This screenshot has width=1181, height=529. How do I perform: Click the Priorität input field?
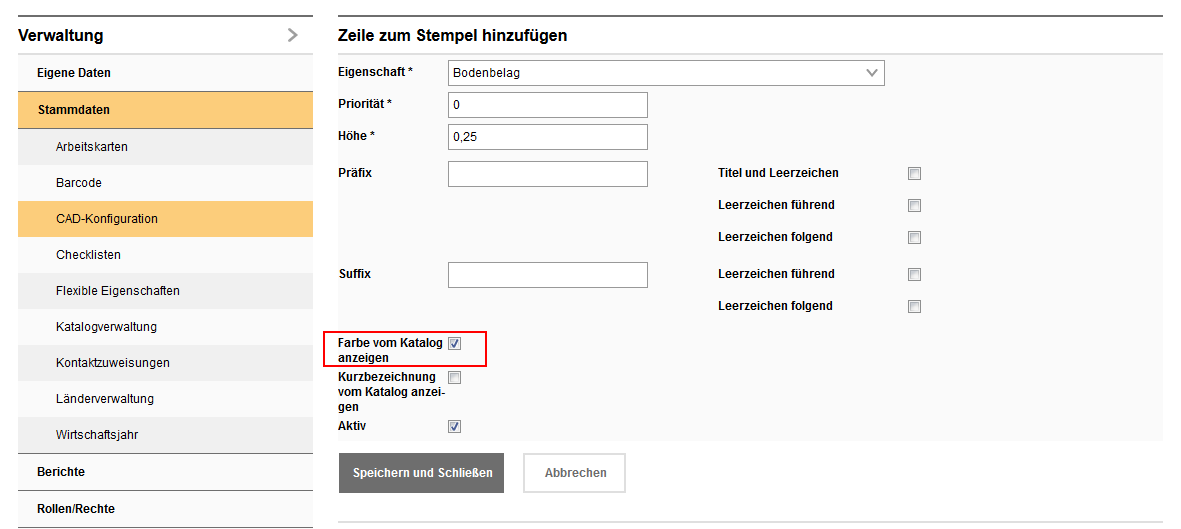547,105
